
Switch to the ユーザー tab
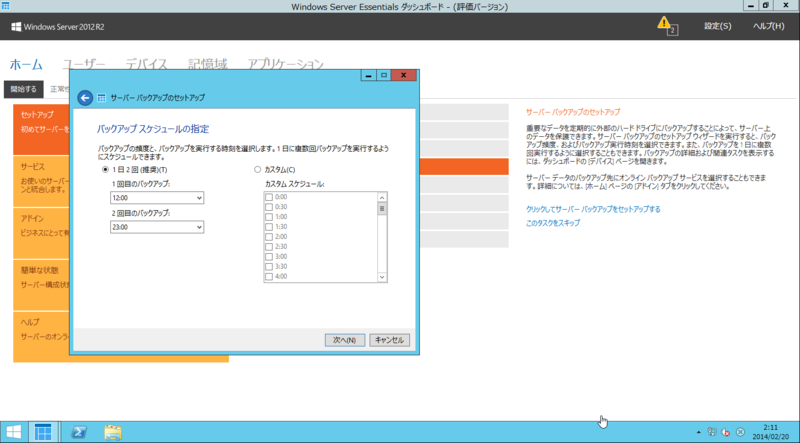[84, 64]
